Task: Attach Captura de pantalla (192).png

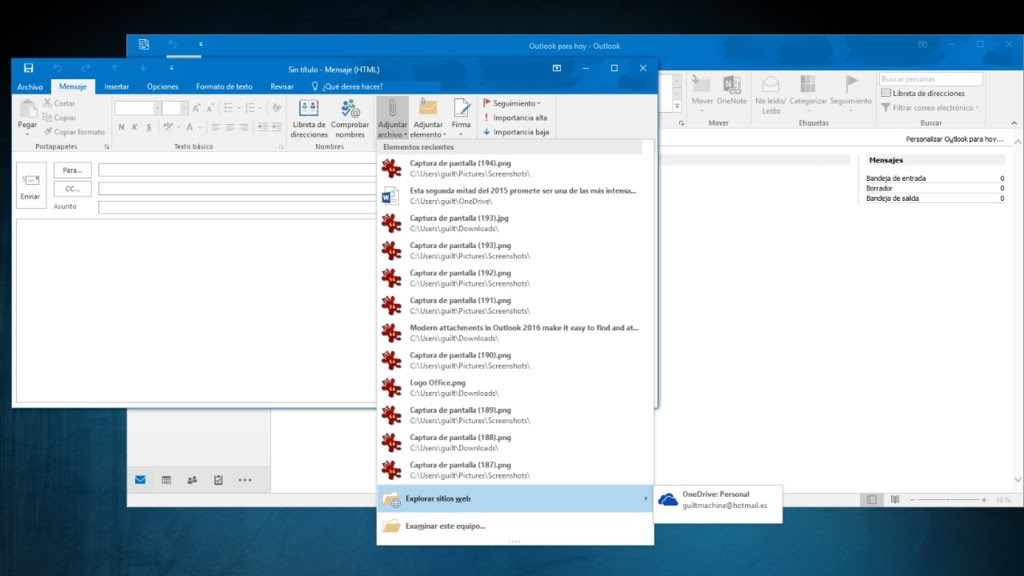Action: (515, 278)
